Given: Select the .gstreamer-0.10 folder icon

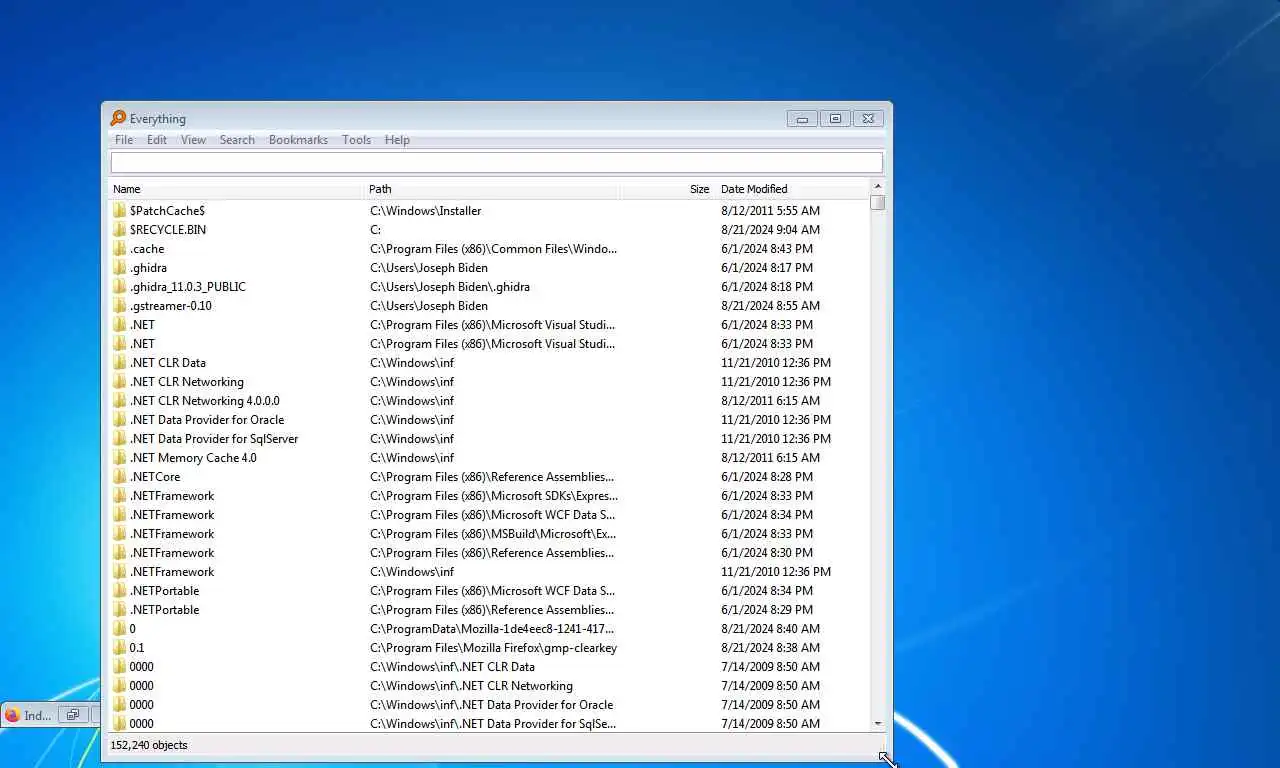Looking at the screenshot, I should (x=119, y=306).
